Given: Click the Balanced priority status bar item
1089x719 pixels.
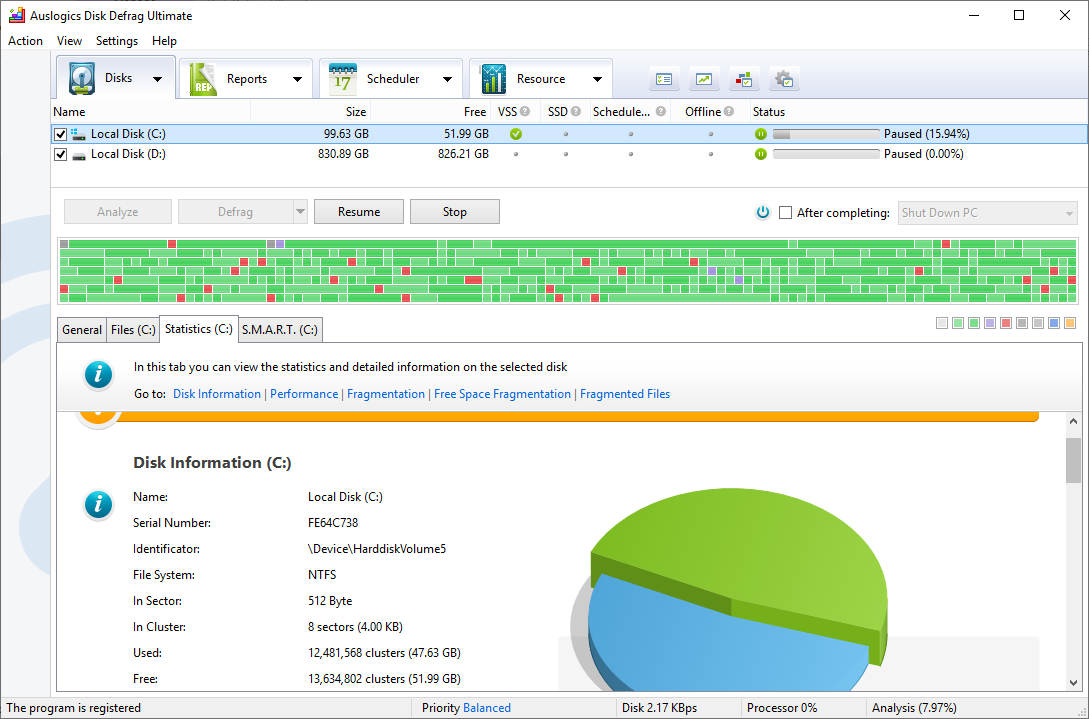Looking at the screenshot, I should coord(487,707).
